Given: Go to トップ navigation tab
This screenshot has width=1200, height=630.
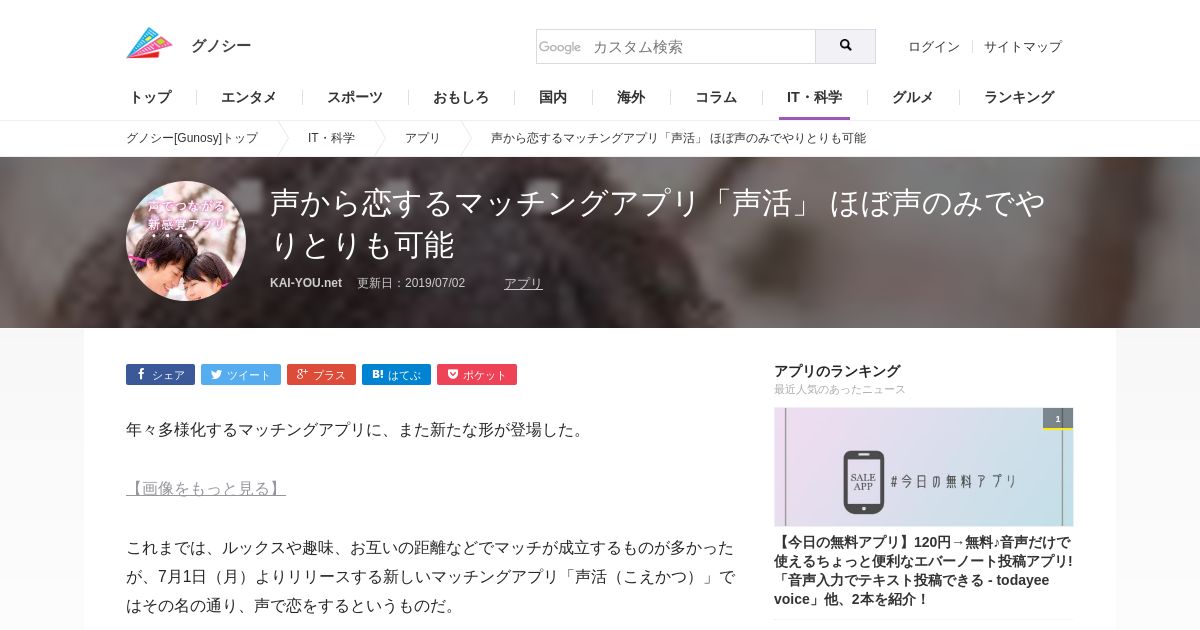Looking at the screenshot, I should coord(150,97).
